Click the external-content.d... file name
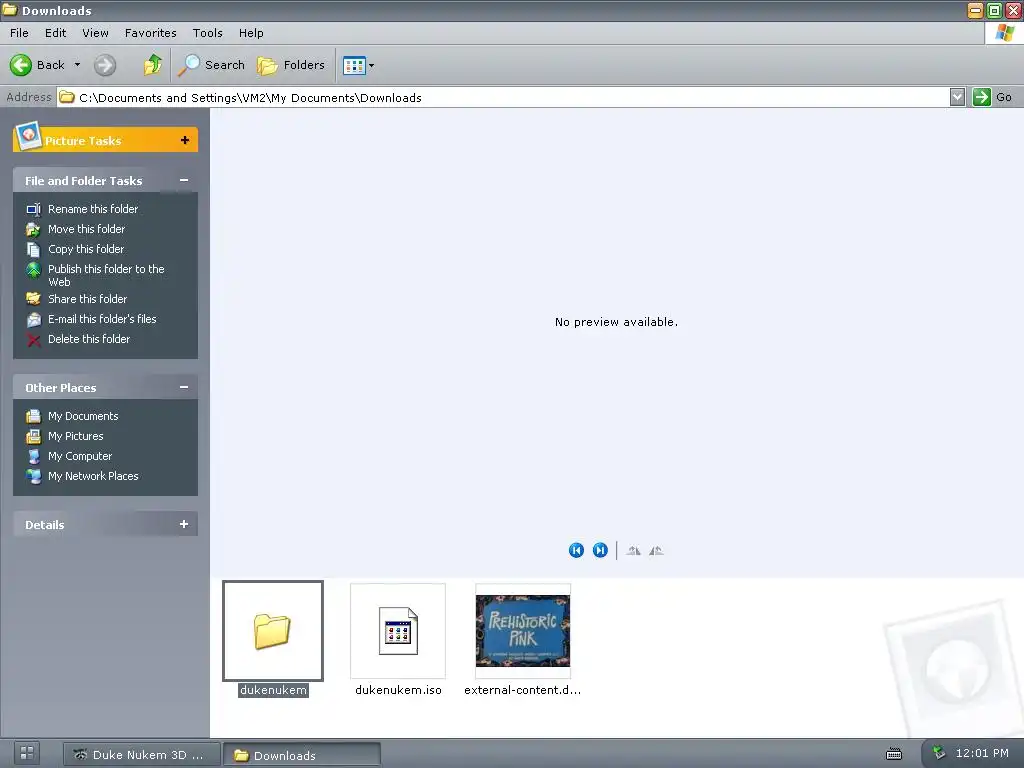The width and height of the screenshot is (1024, 768). pyautogui.click(x=522, y=690)
